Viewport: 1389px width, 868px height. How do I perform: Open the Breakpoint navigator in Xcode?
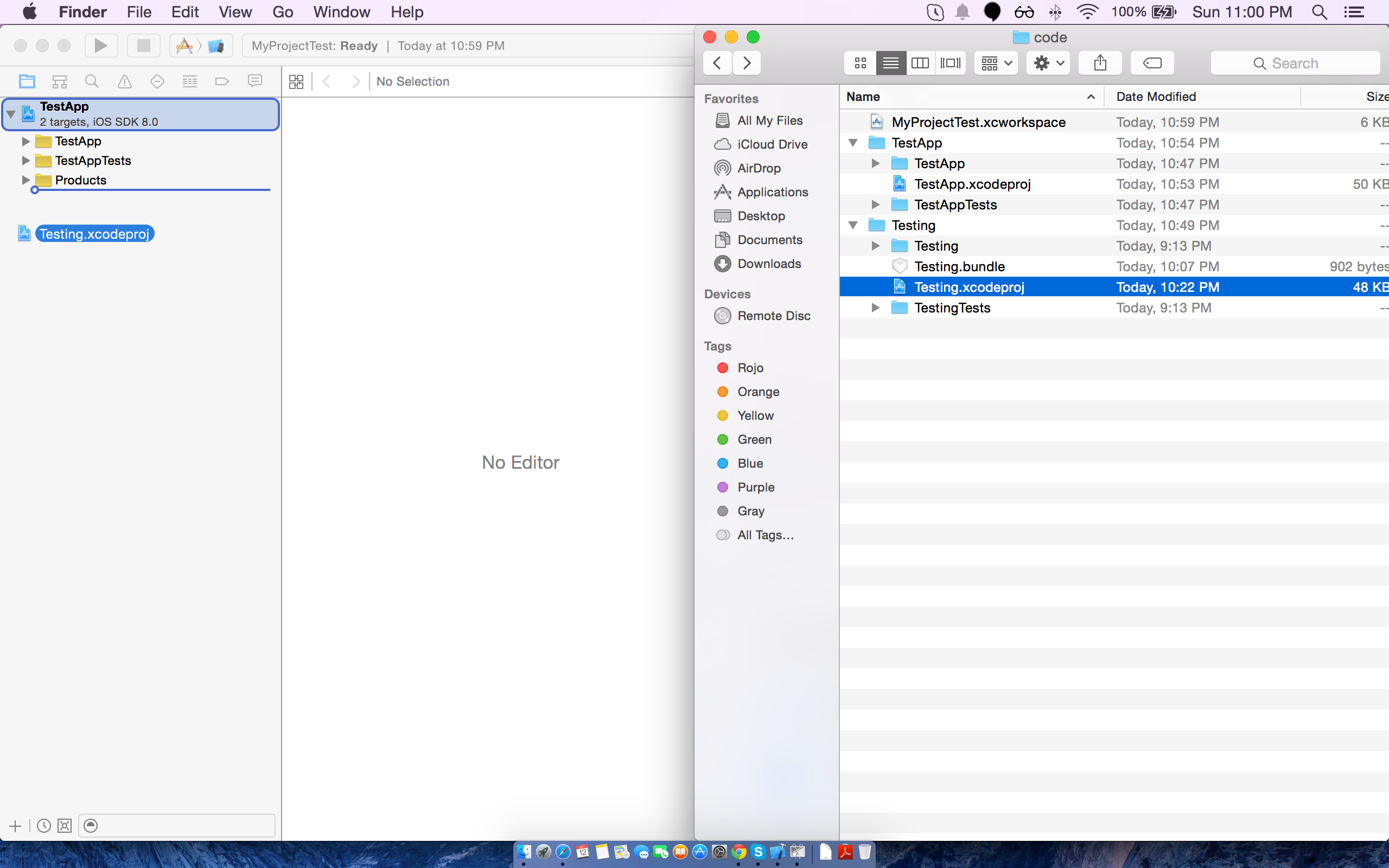pyautogui.click(x=222, y=81)
